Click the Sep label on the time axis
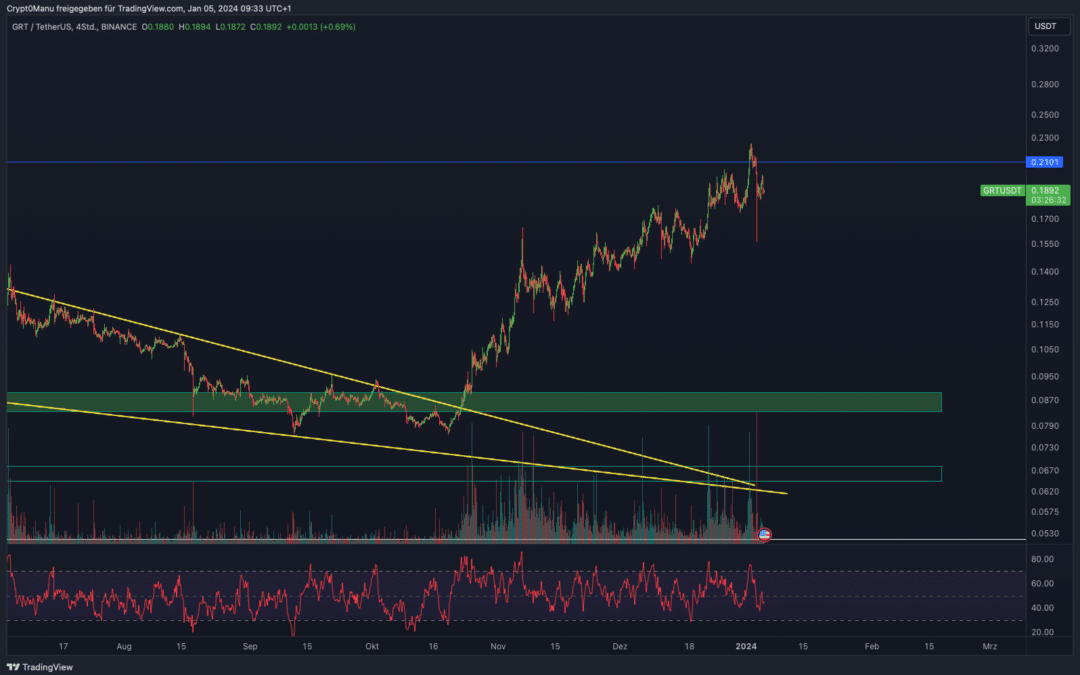 250,646
